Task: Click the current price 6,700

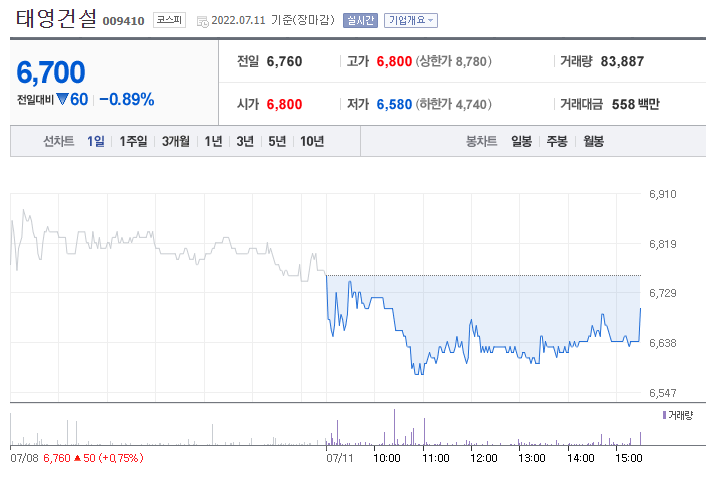Action: pos(51,73)
